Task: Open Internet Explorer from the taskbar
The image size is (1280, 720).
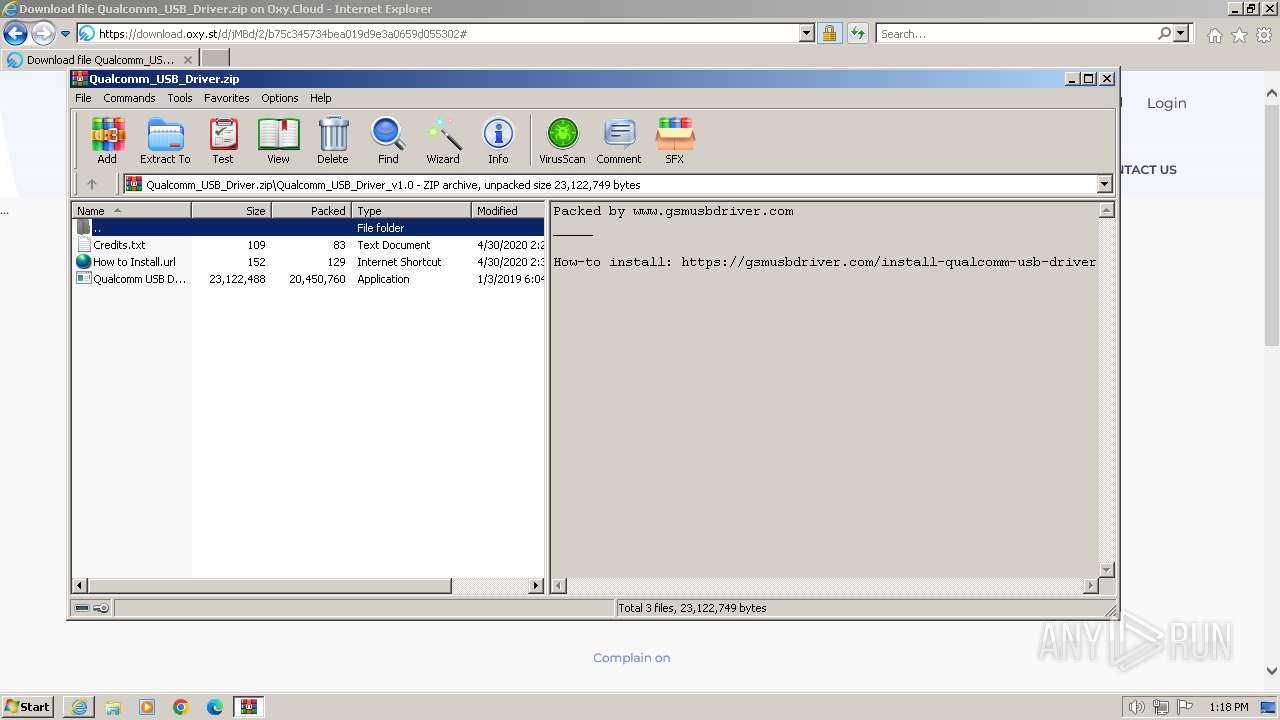Action: tap(79, 707)
